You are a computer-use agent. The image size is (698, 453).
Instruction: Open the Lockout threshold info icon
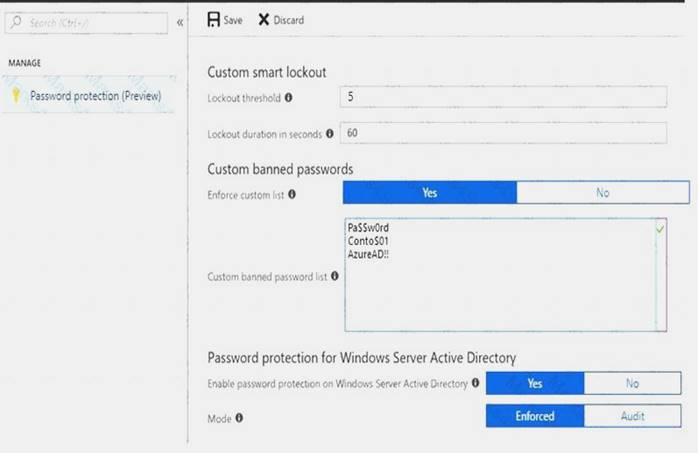pos(288,97)
